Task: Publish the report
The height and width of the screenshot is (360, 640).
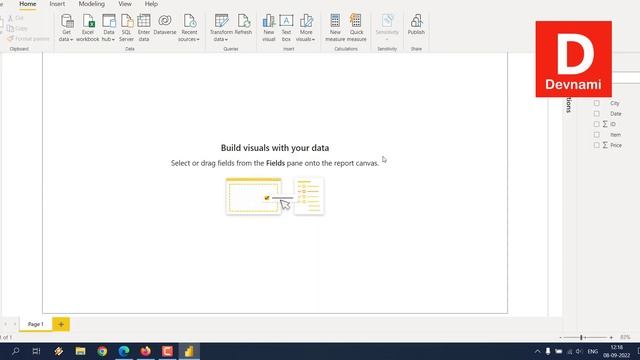Action: (416, 24)
